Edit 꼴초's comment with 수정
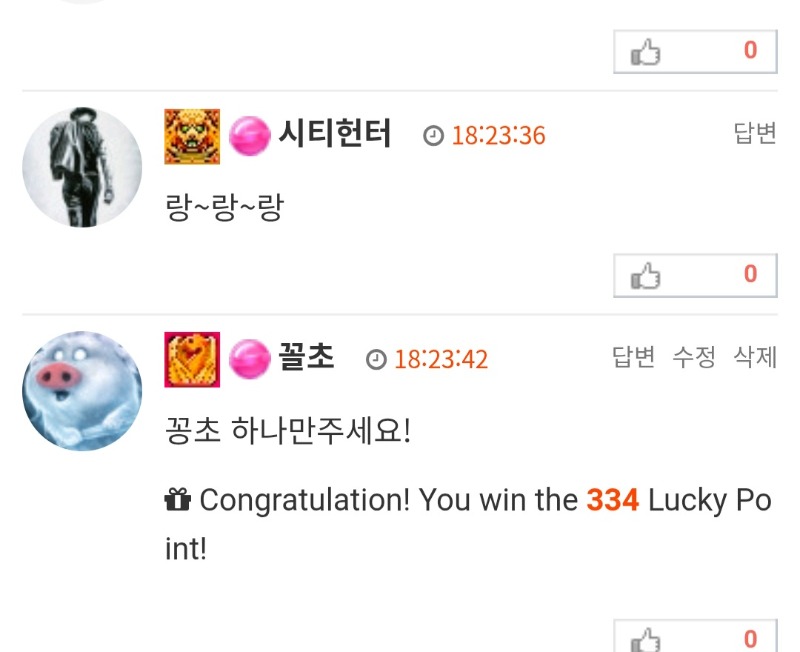Image resolution: width=800 pixels, height=652 pixels. [x=694, y=357]
